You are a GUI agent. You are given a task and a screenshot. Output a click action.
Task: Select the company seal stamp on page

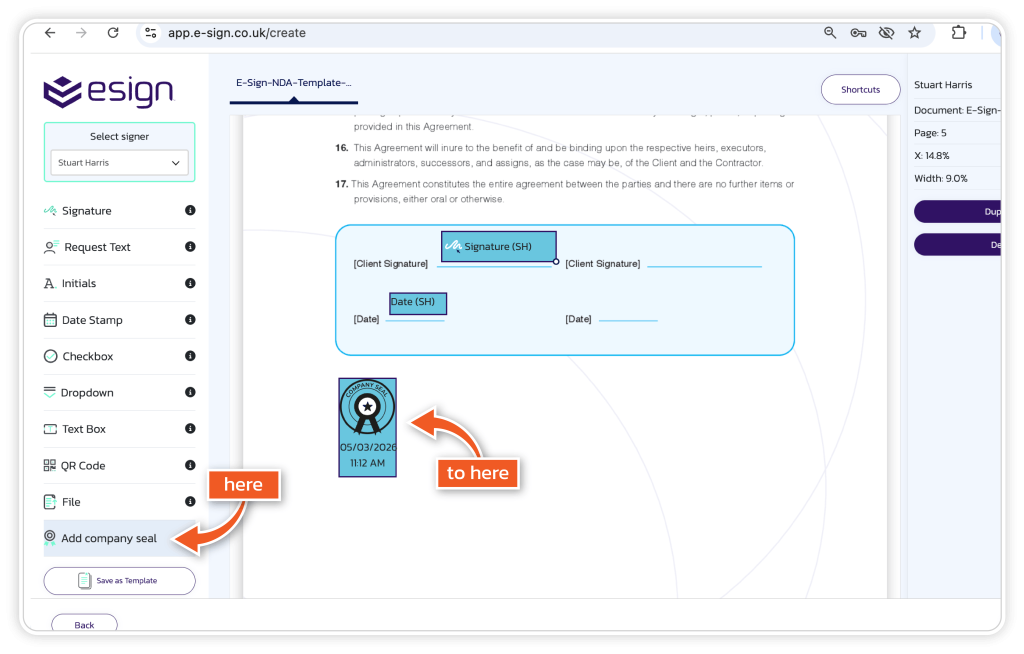click(x=367, y=427)
